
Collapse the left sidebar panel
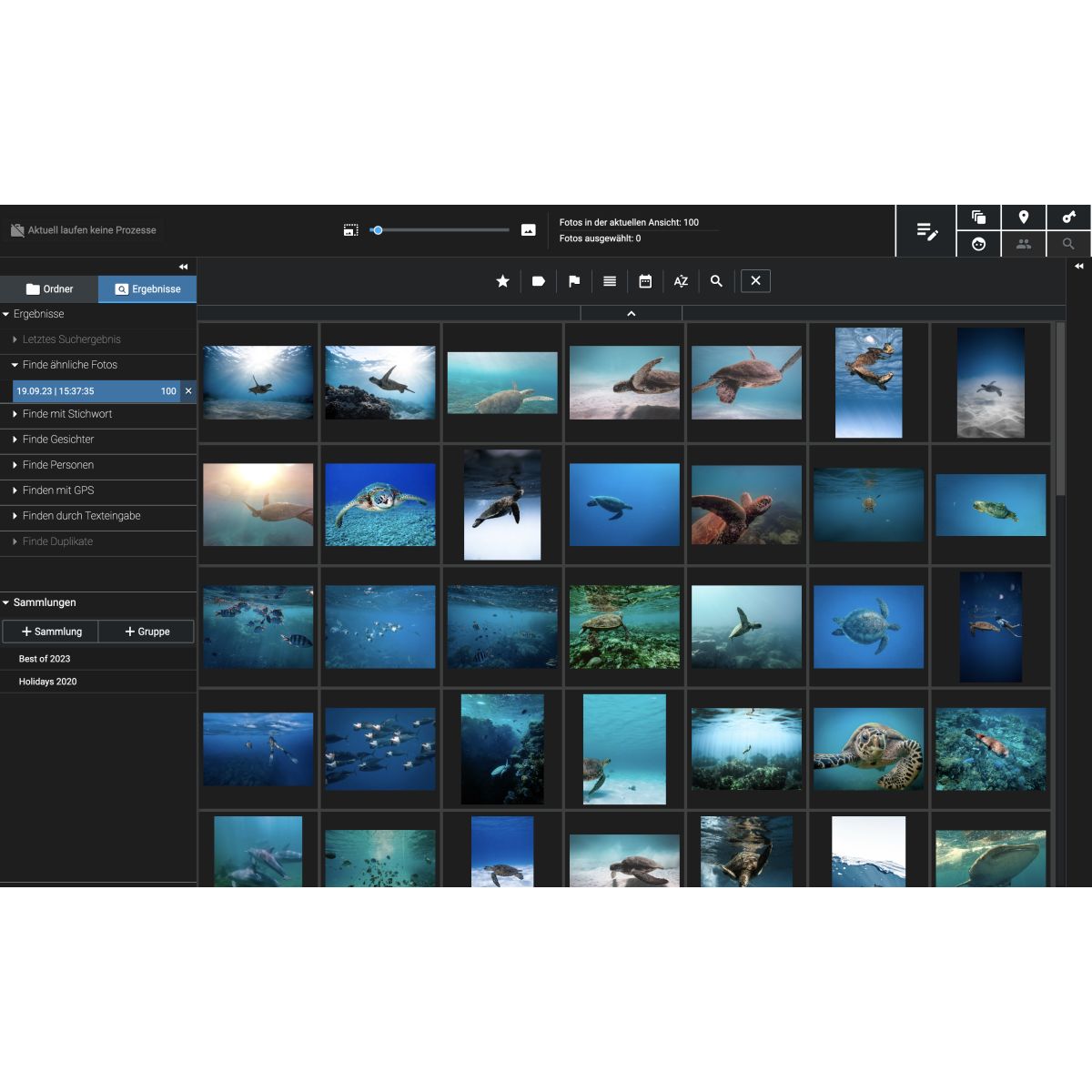(183, 267)
